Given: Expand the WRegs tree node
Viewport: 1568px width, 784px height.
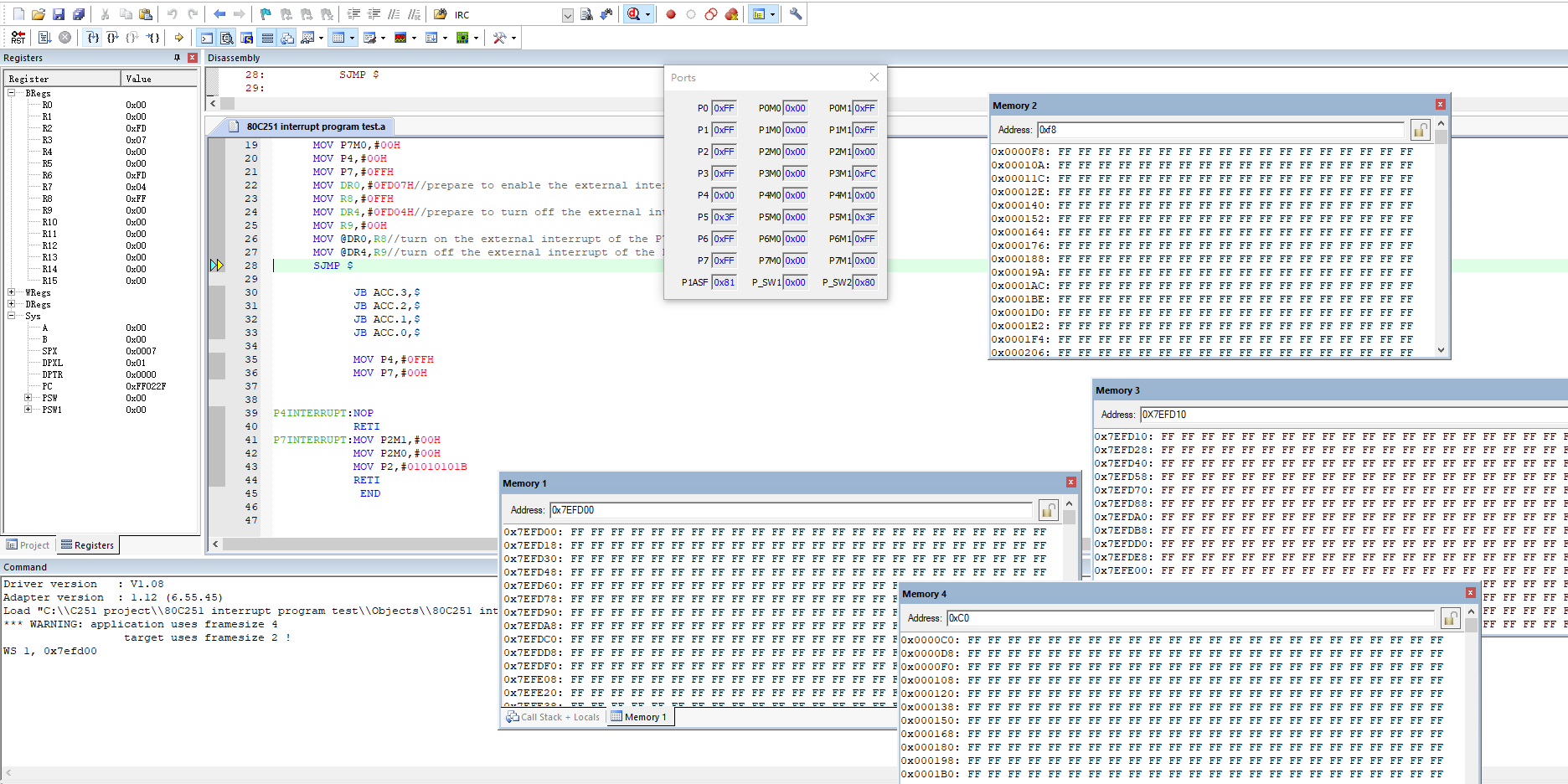Looking at the screenshot, I should click(12, 292).
